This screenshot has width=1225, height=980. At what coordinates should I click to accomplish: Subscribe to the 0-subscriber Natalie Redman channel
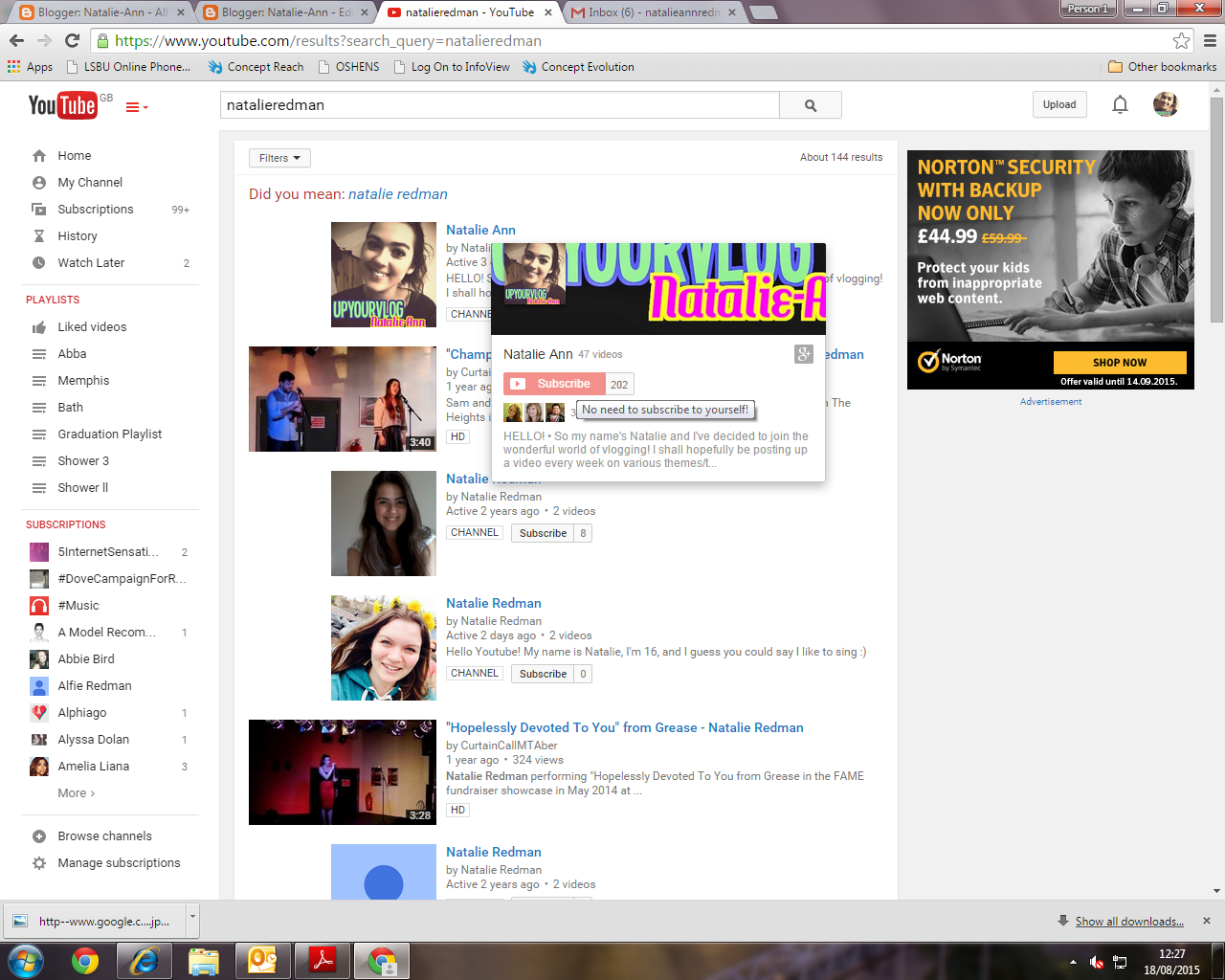543,674
